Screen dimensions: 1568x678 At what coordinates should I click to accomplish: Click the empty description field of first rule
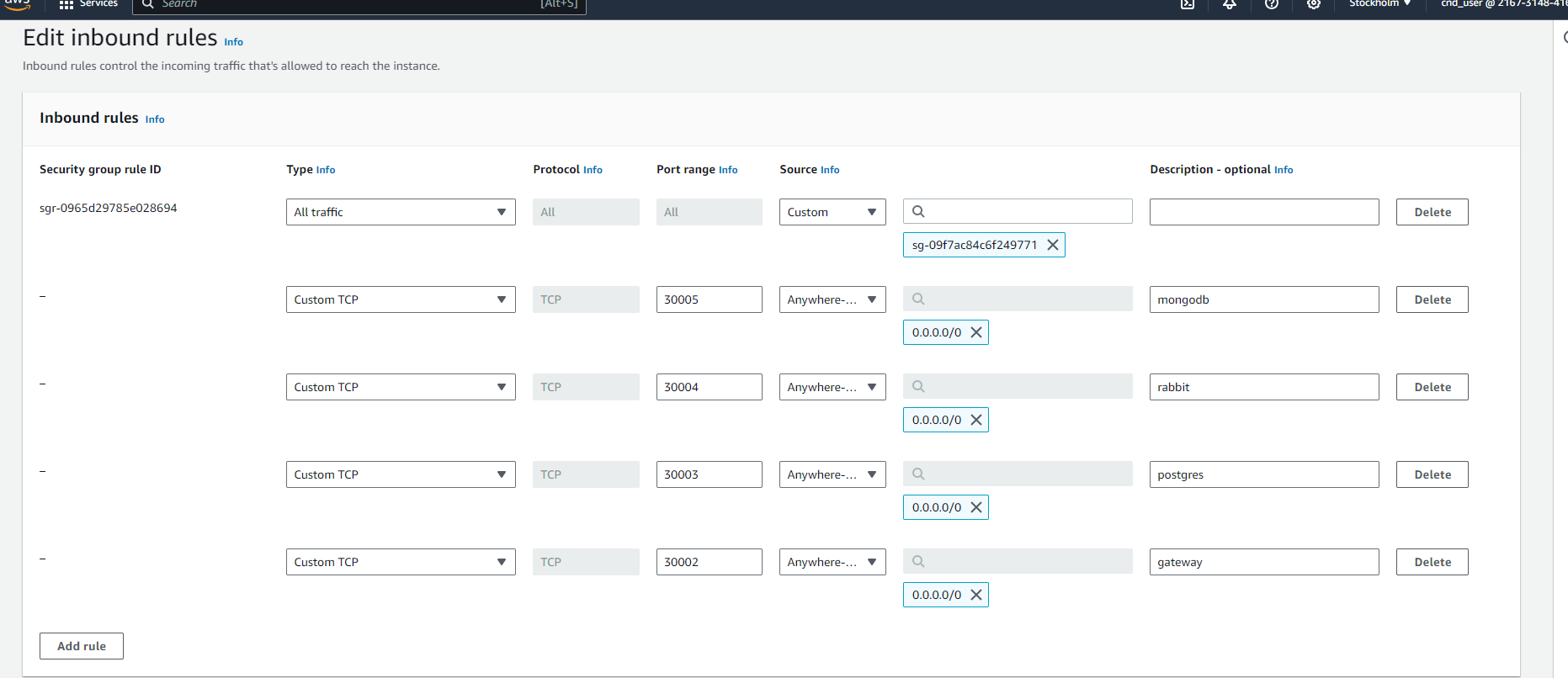1263,212
